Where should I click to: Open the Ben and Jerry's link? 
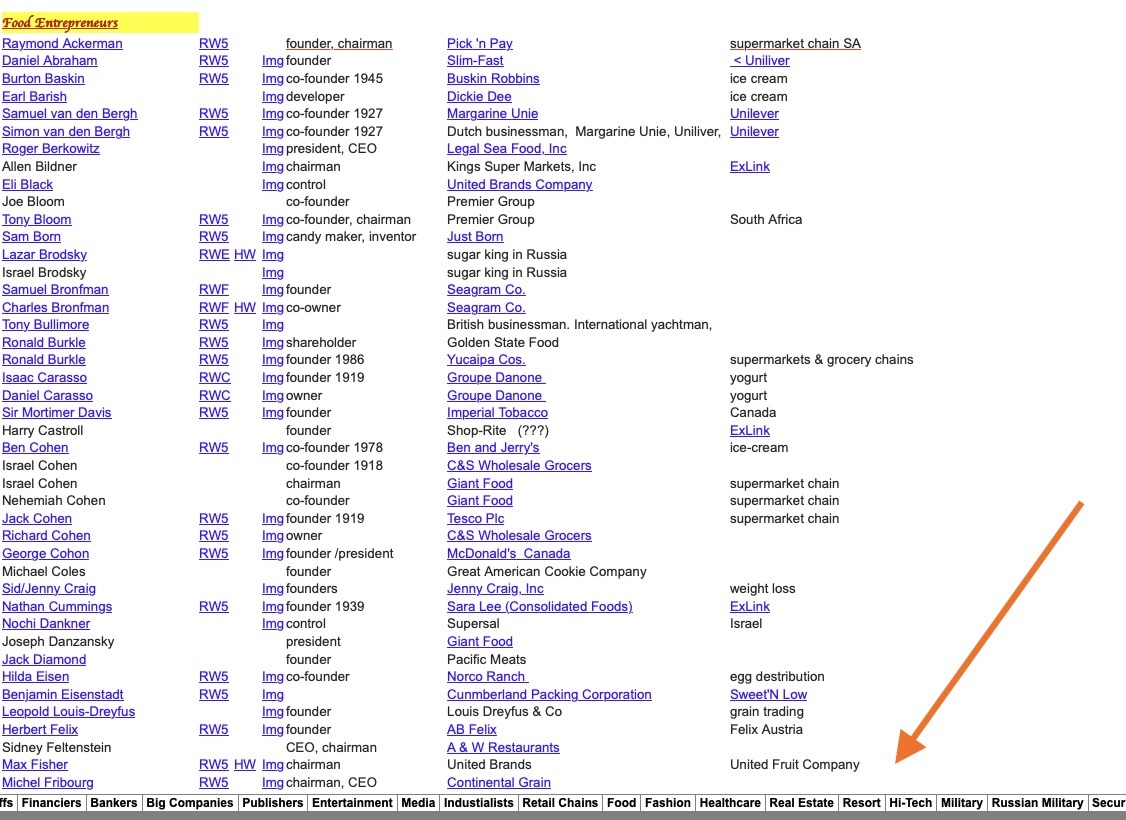[x=493, y=447]
